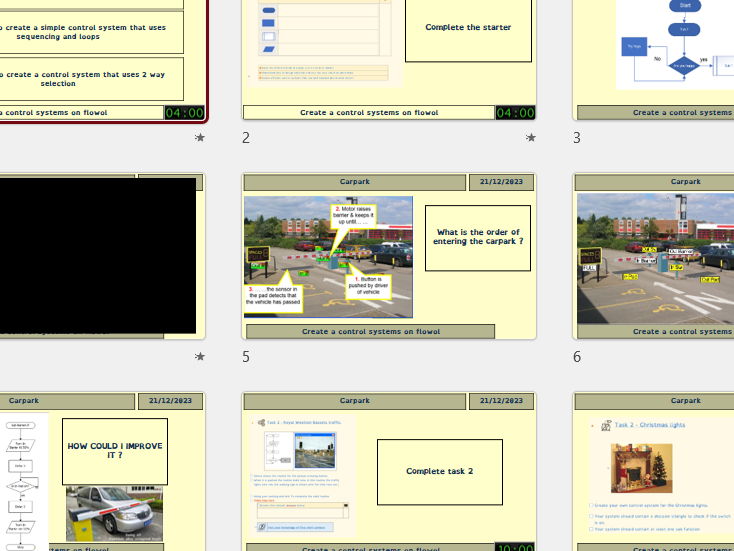Click the slide number '5' label
This screenshot has width=734, height=551.
tap(246, 357)
